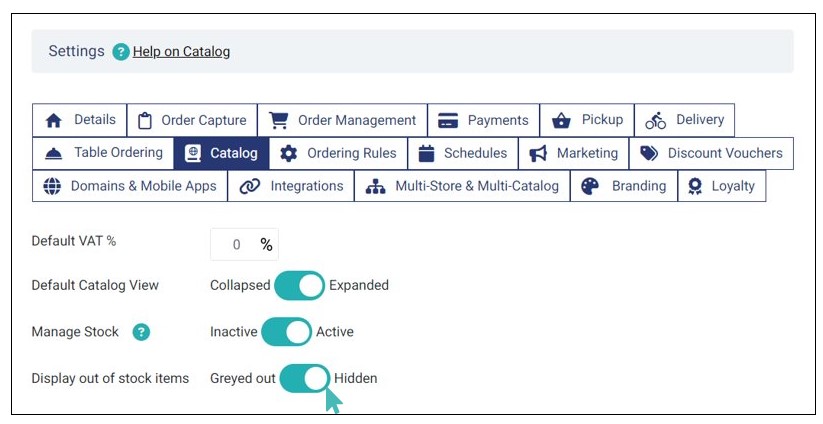The image size is (823, 424).
Task: Click the basket icon for Pickup
Action: pyautogui.click(x=561, y=120)
